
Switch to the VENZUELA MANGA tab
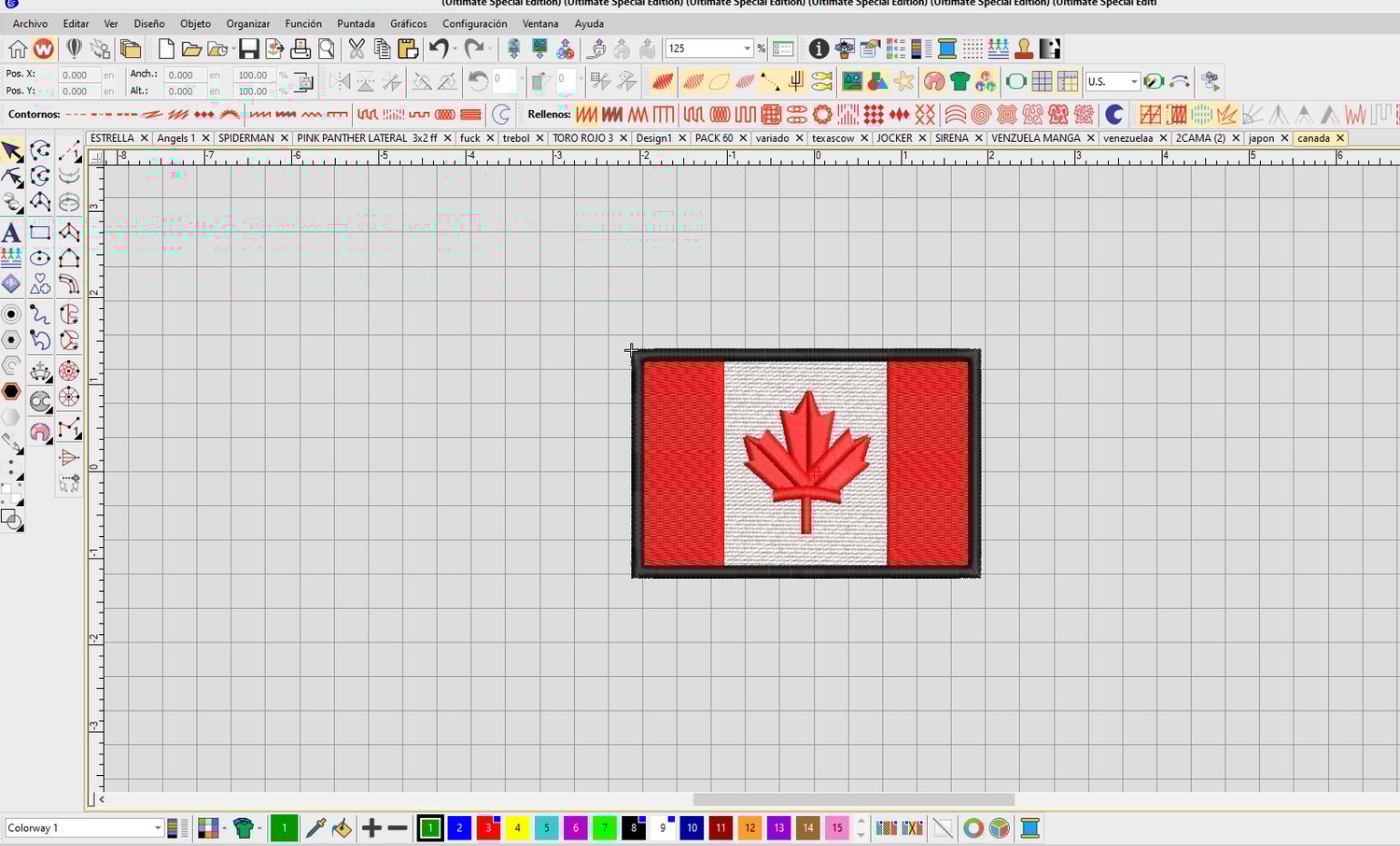tap(1035, 137)
